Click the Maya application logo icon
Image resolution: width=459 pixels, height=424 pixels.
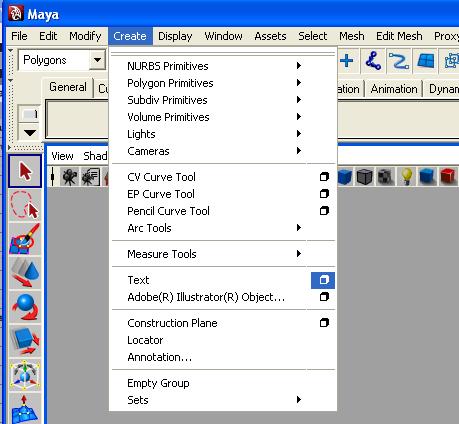15,14
